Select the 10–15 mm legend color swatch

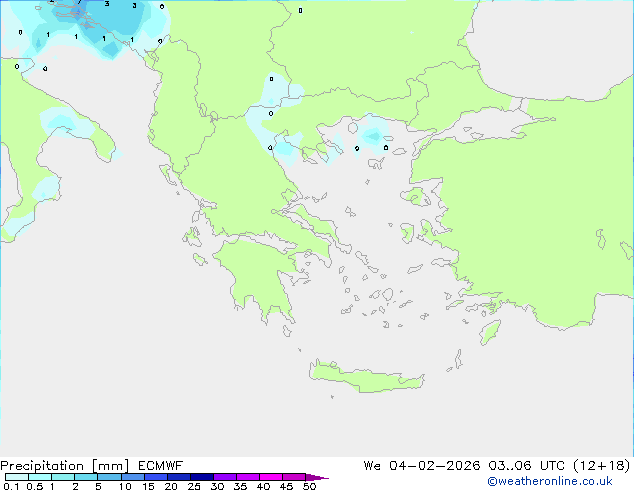pos(132,477)
